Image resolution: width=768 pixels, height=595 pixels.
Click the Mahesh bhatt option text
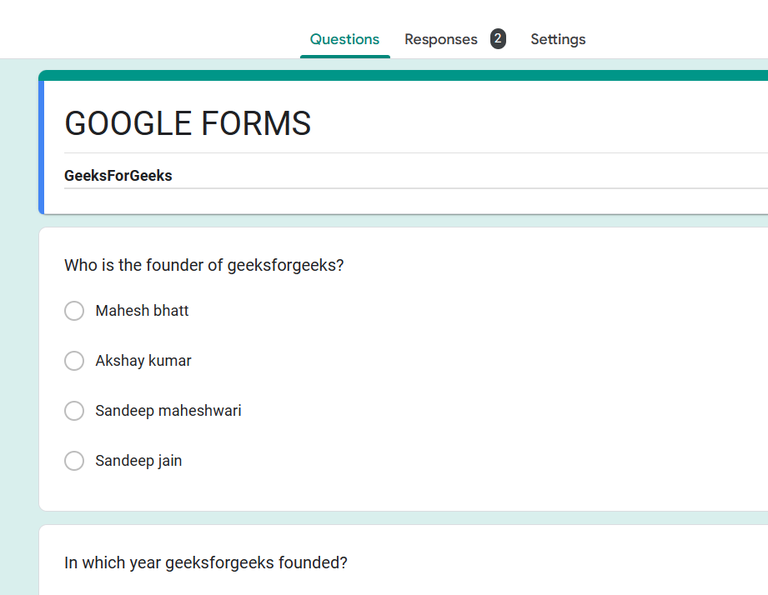pos(142,310)
